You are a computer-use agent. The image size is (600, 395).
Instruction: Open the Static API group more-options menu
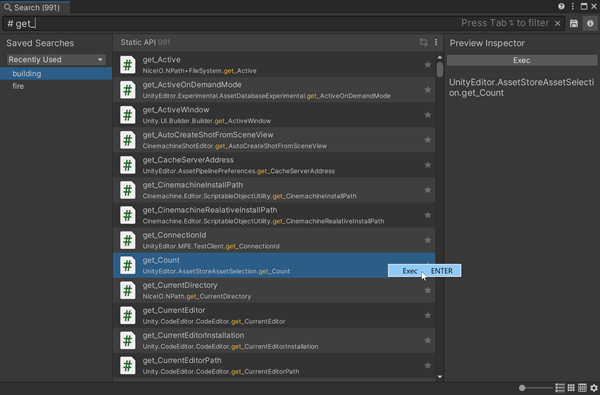point(436,42)
